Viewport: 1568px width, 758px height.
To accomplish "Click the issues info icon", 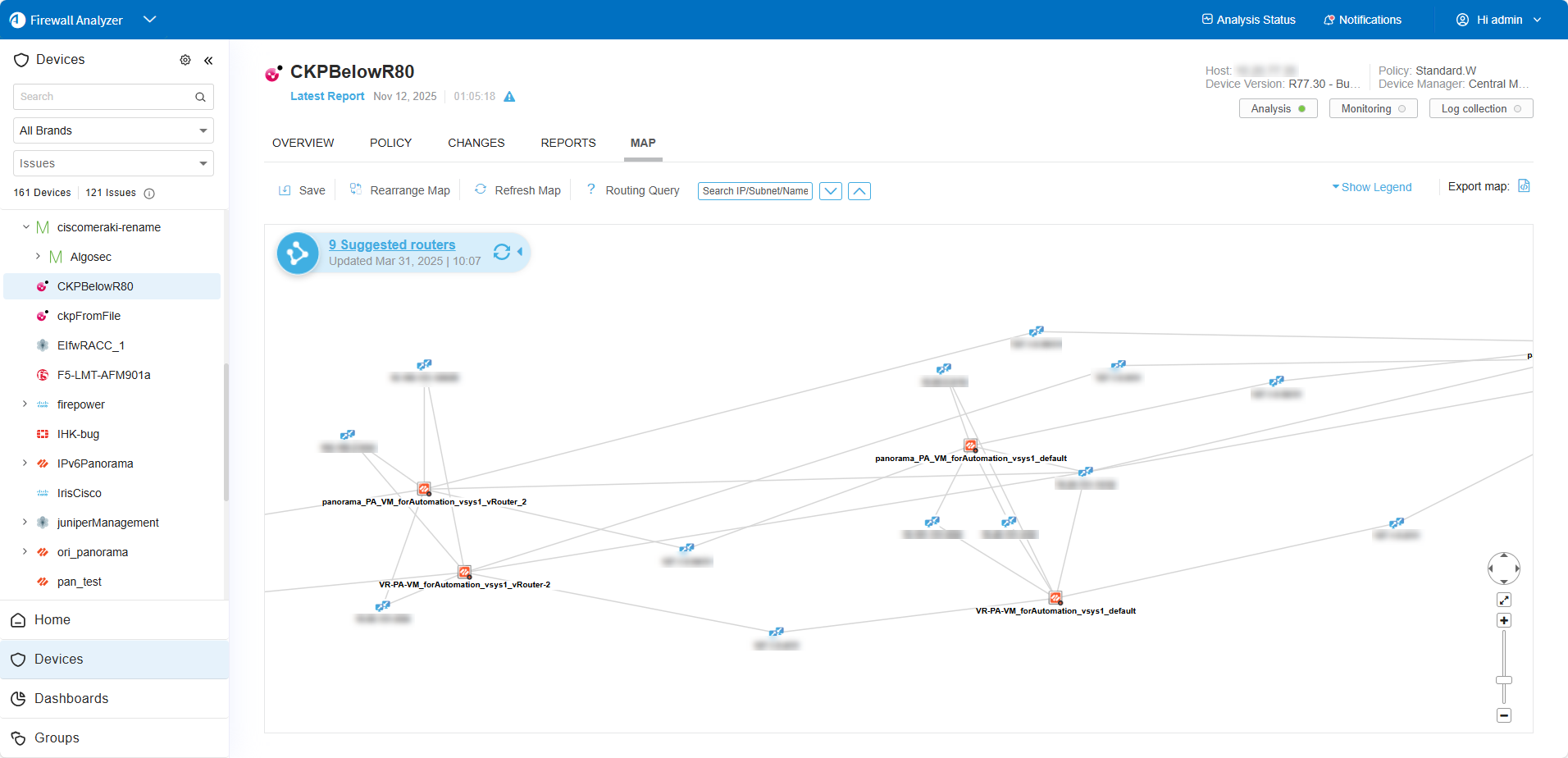I will (x=149, y=194).
